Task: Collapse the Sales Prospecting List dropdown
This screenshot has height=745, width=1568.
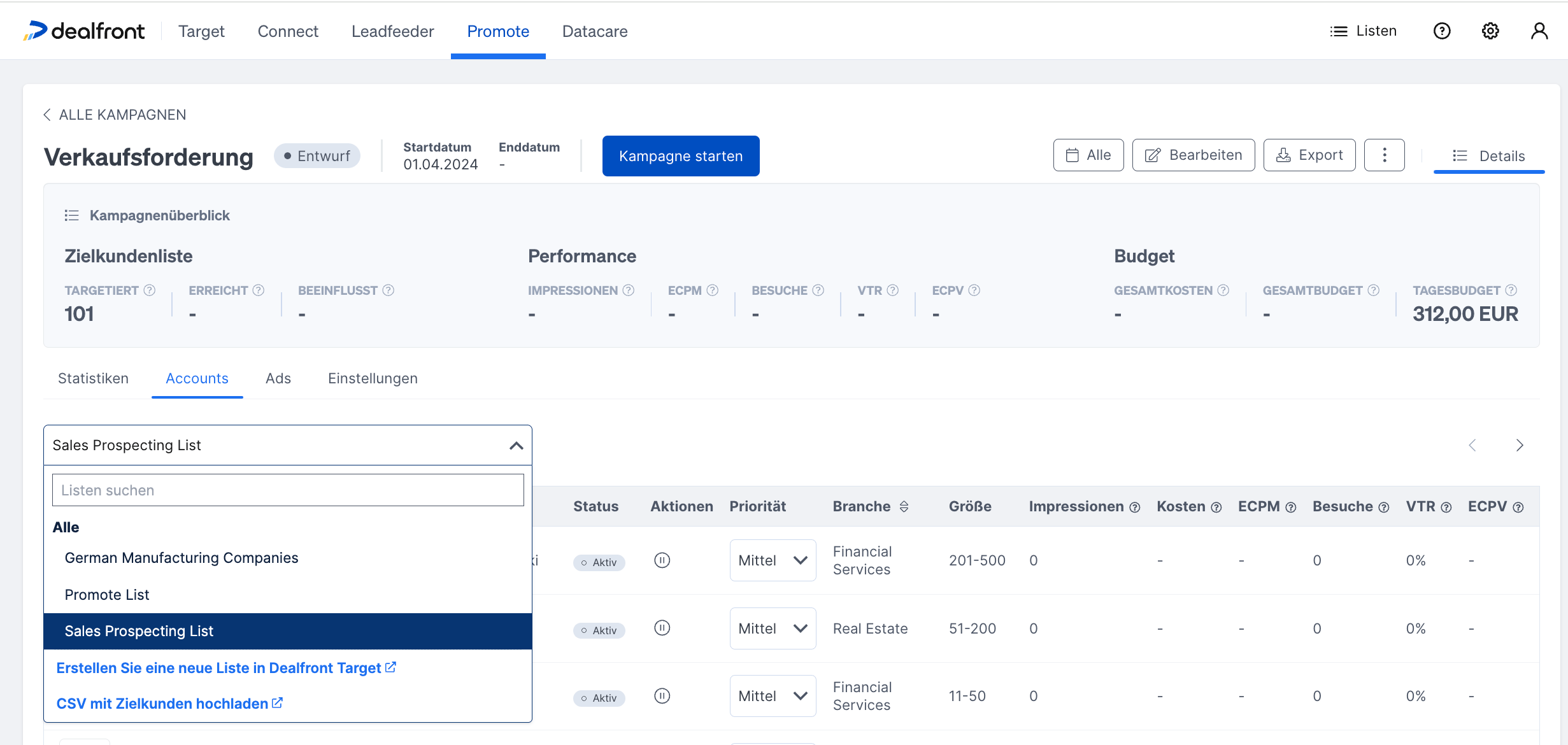Action: coord(516,446)
